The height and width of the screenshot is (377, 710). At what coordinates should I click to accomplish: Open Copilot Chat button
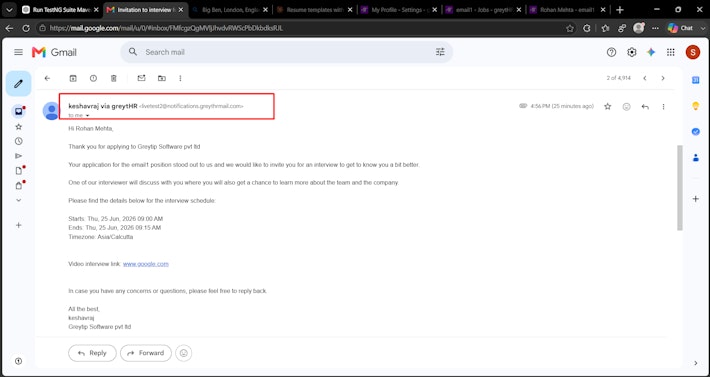point(681,28)
